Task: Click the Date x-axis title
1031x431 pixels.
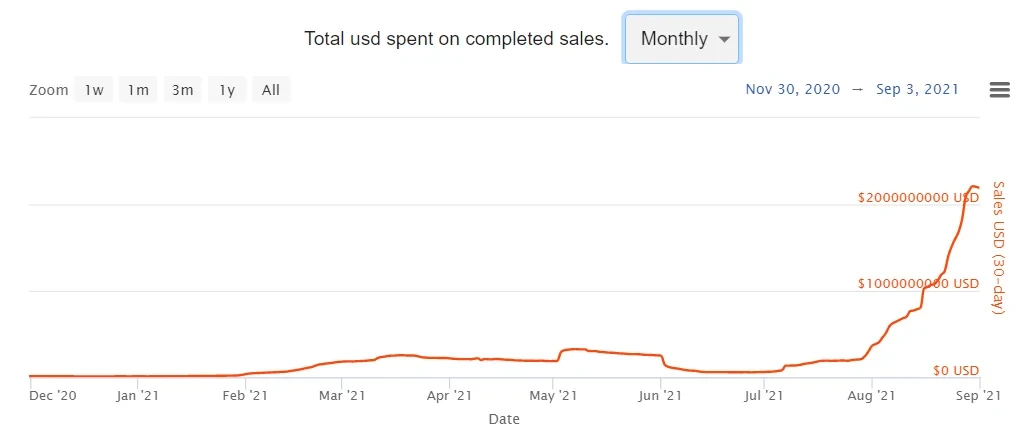Action: tap(503, 419)
